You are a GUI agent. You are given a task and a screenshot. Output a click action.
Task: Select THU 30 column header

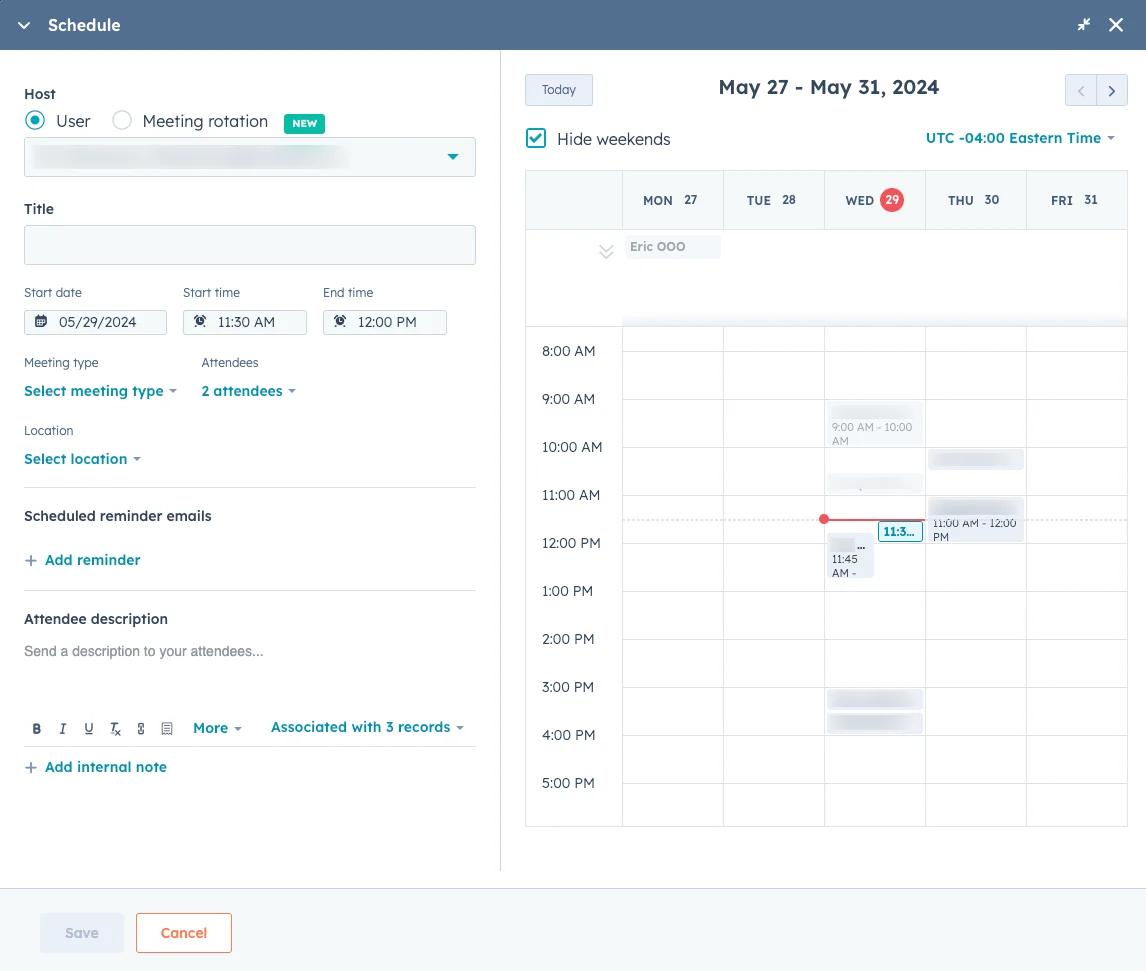975,200
